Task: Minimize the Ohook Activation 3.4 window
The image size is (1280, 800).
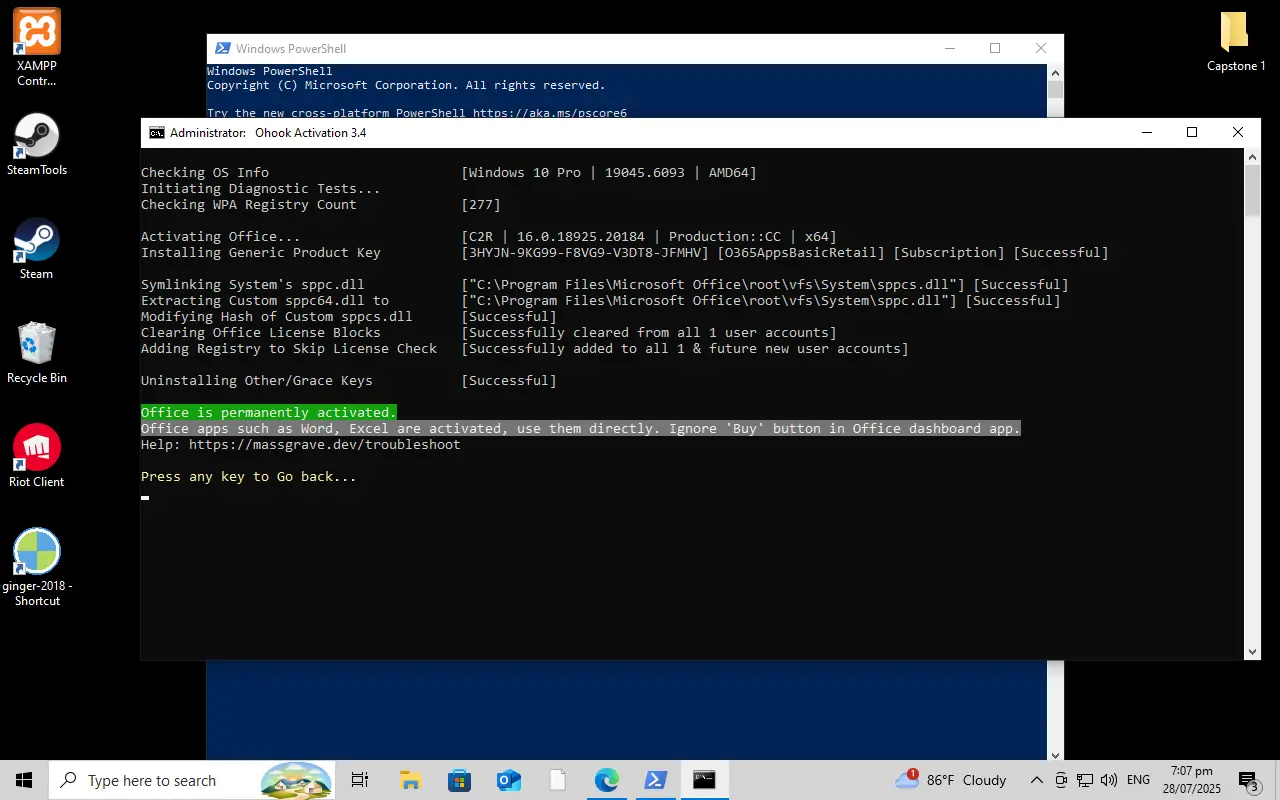Action: [x=1146, y=132]
